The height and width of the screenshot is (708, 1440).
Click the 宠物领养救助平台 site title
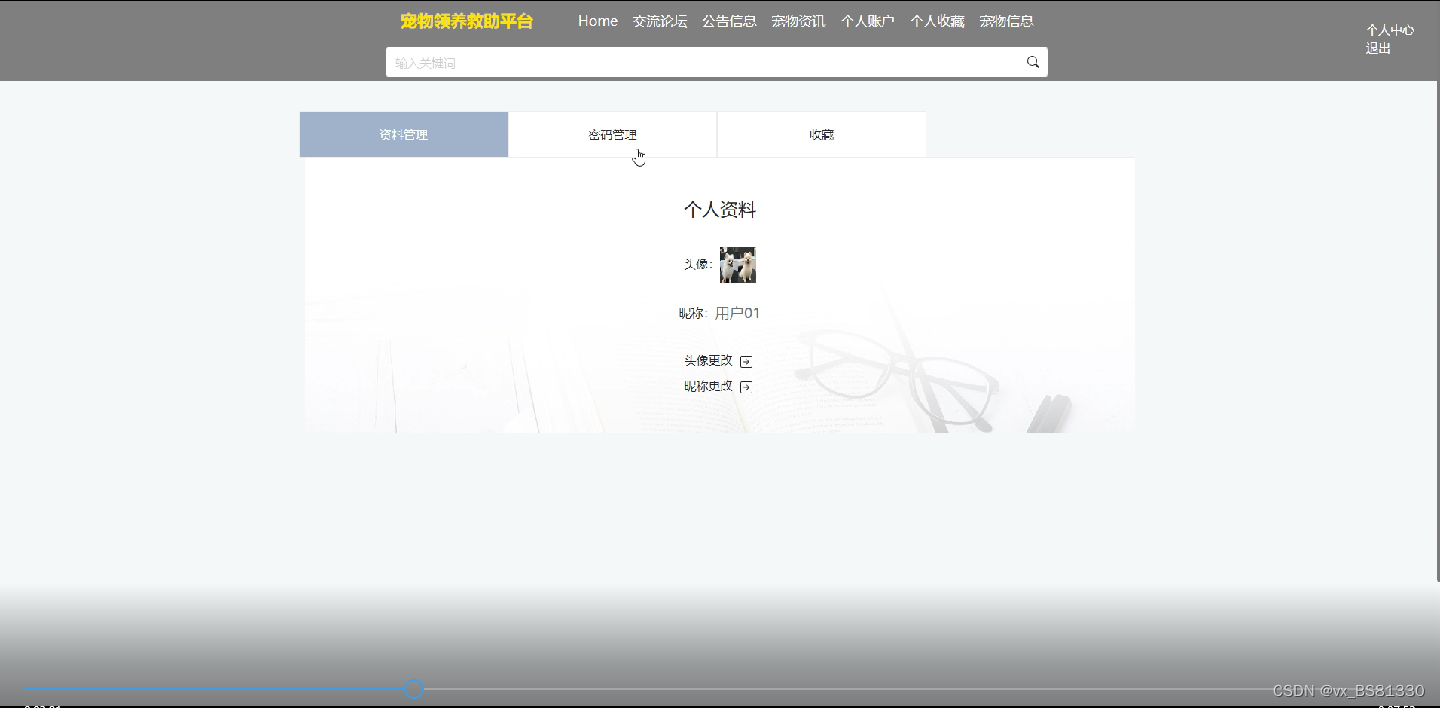467,22
